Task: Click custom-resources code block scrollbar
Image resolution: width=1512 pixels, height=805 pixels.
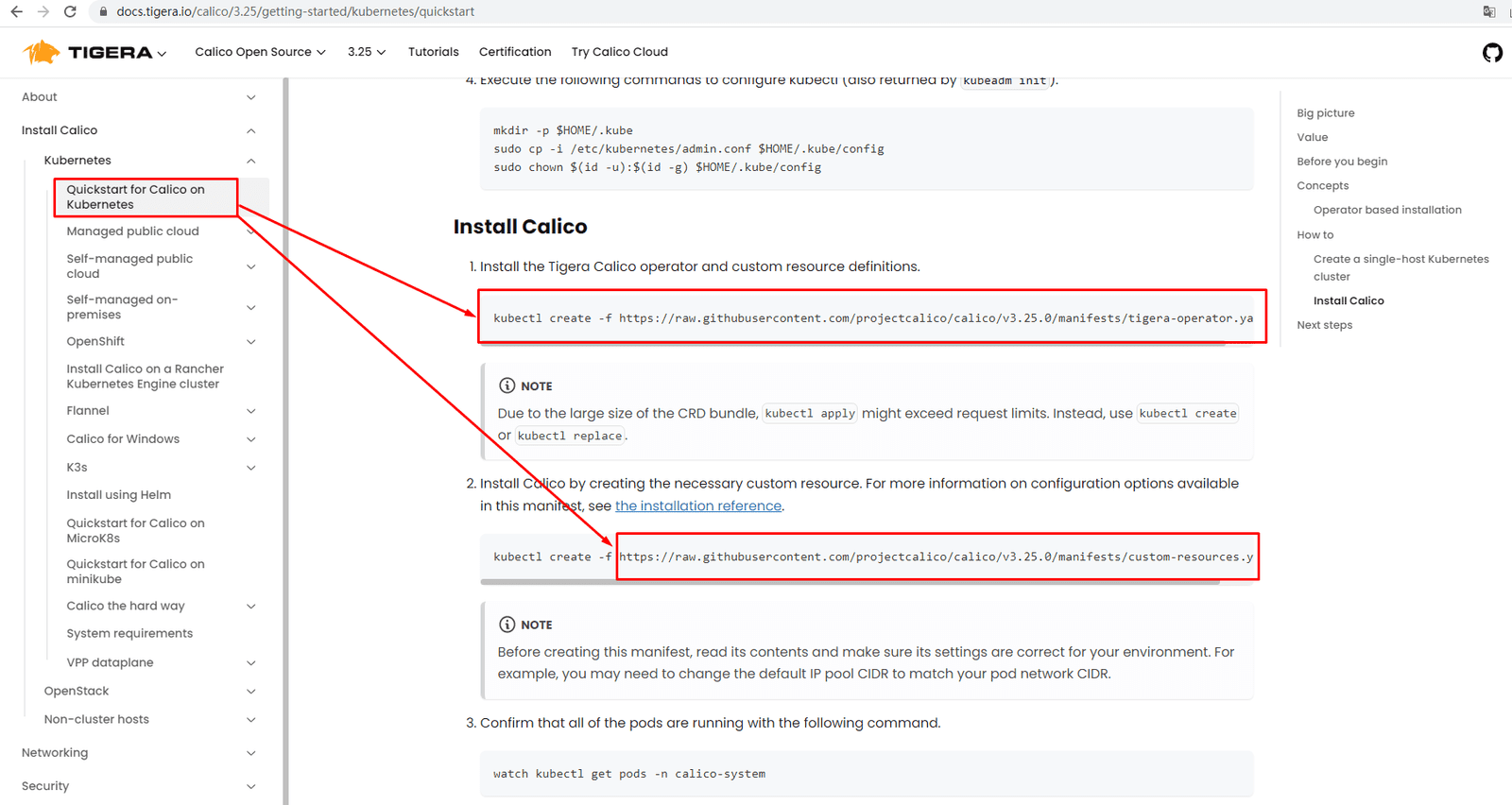Action: (x=850, y=582)
